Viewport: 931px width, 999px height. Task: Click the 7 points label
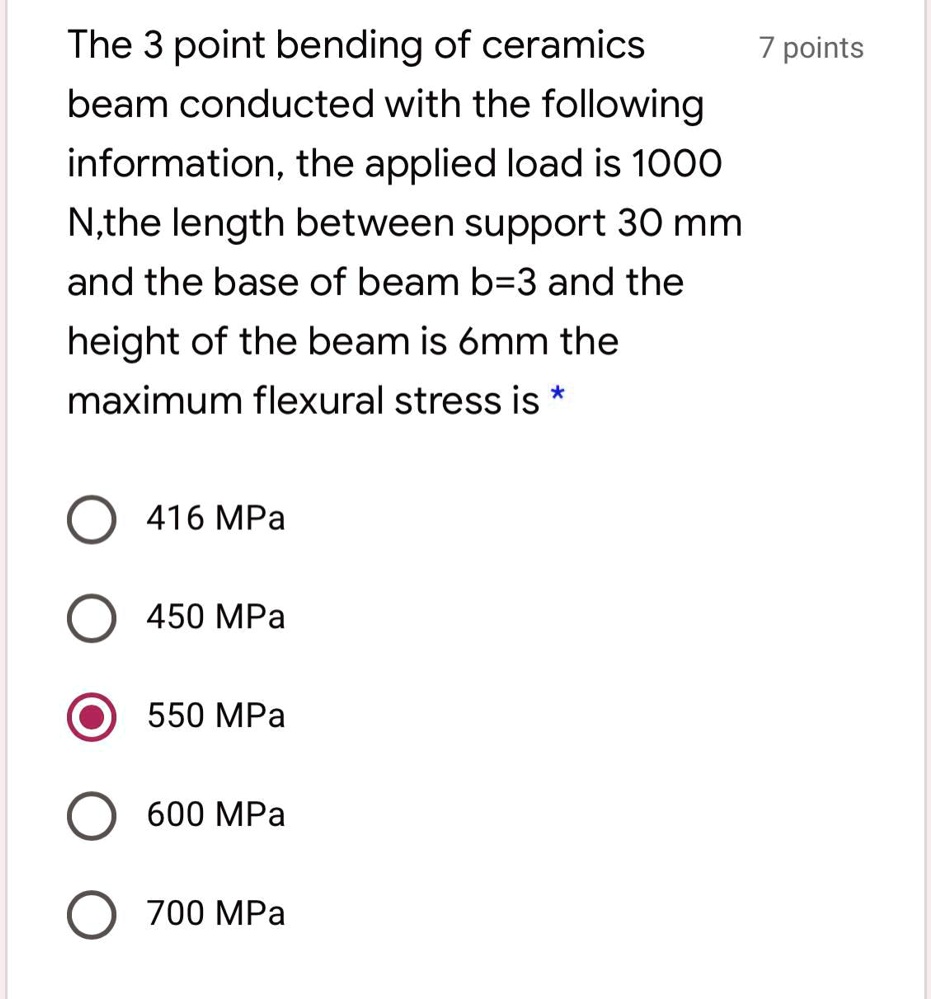[x=810, y=46]
